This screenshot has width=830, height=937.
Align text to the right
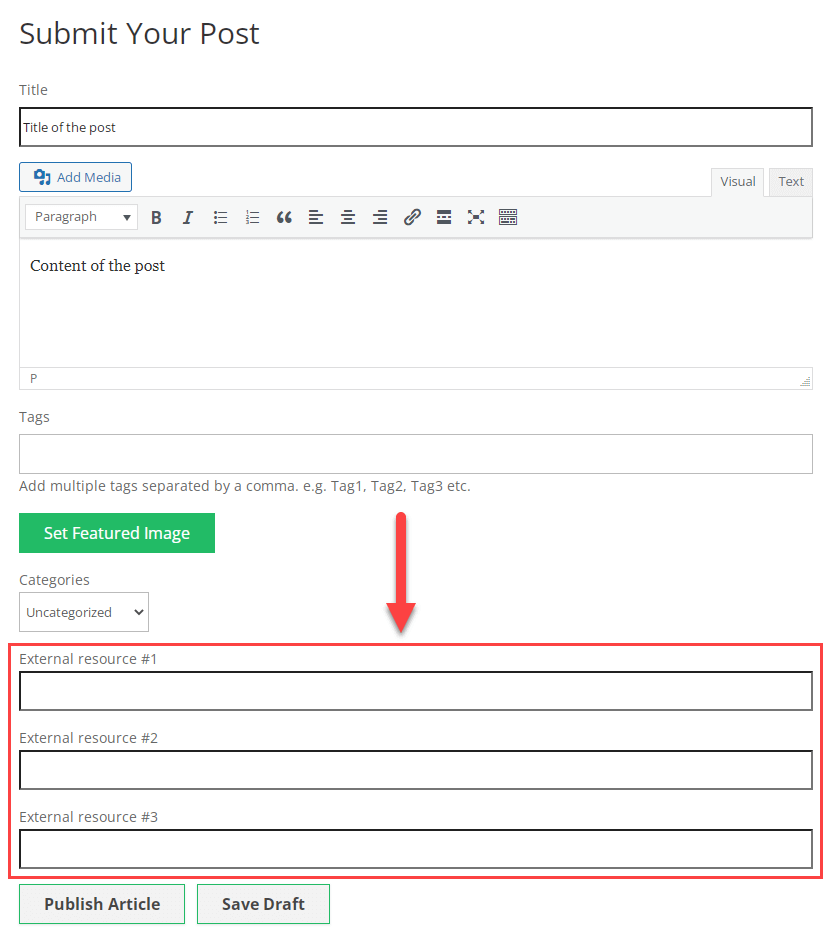tap(380, 217)
